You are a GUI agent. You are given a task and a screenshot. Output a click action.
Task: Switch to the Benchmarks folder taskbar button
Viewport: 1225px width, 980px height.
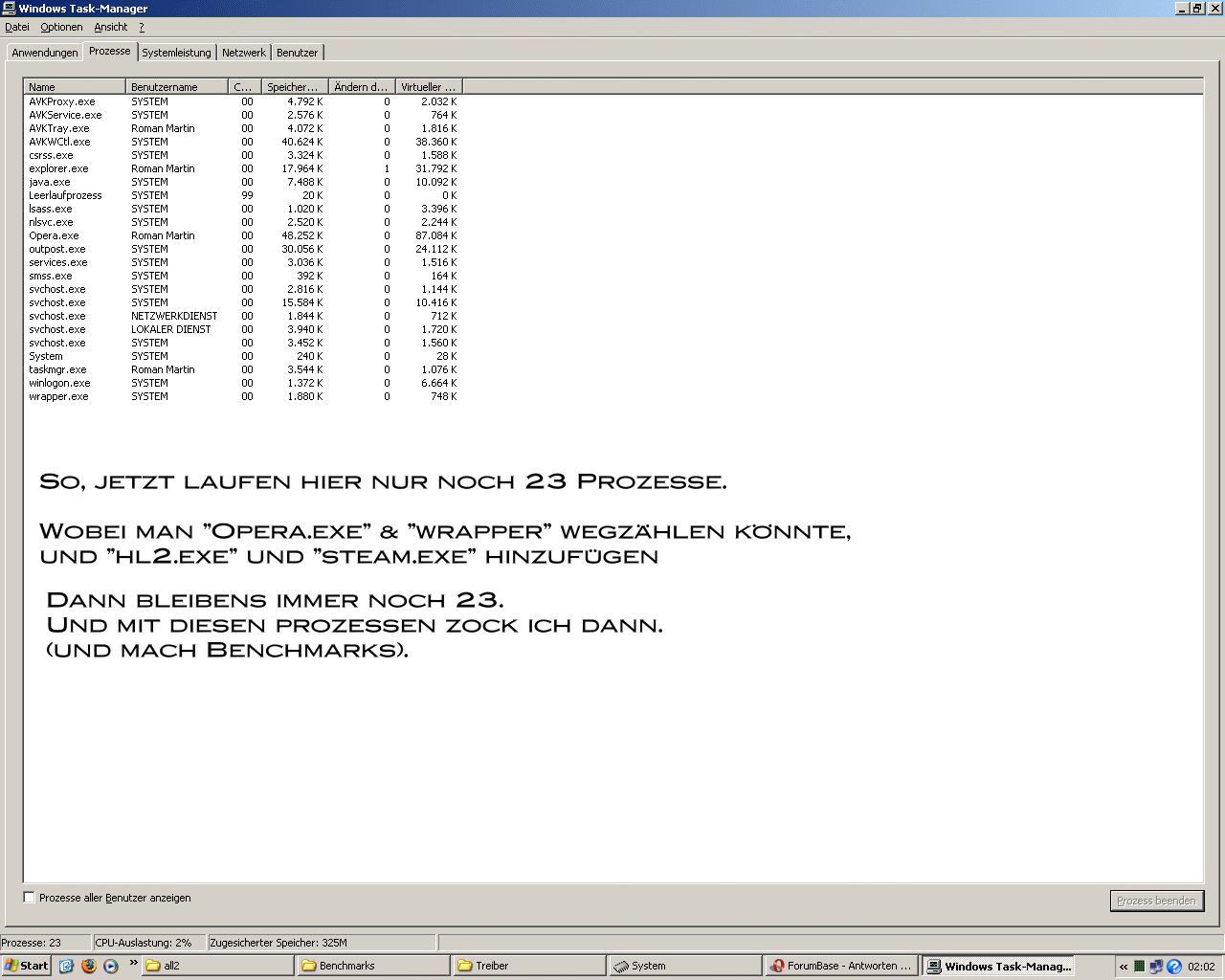(373, 966)
